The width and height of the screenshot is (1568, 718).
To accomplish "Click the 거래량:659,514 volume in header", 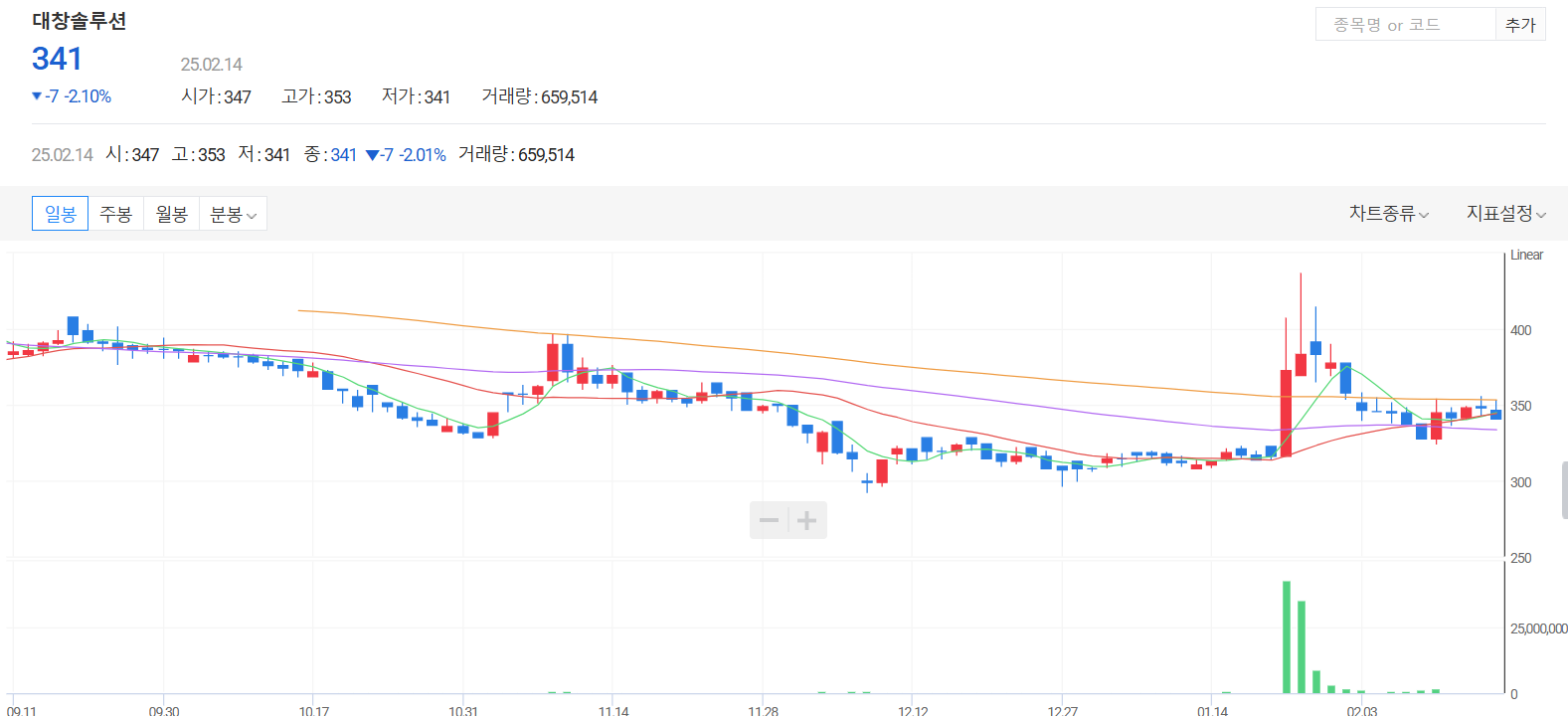I will click(540, 96).
